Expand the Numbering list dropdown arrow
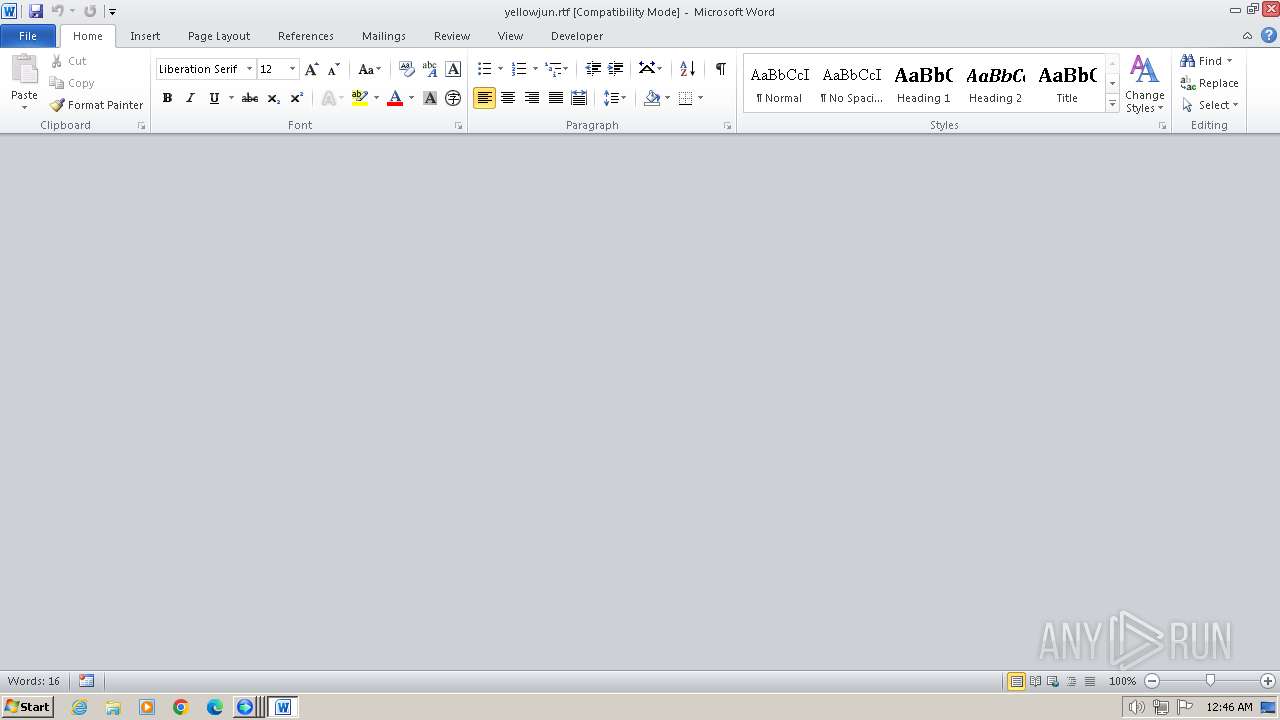Viewport: 1280px width, 720px height. click(x=535, y=69)
